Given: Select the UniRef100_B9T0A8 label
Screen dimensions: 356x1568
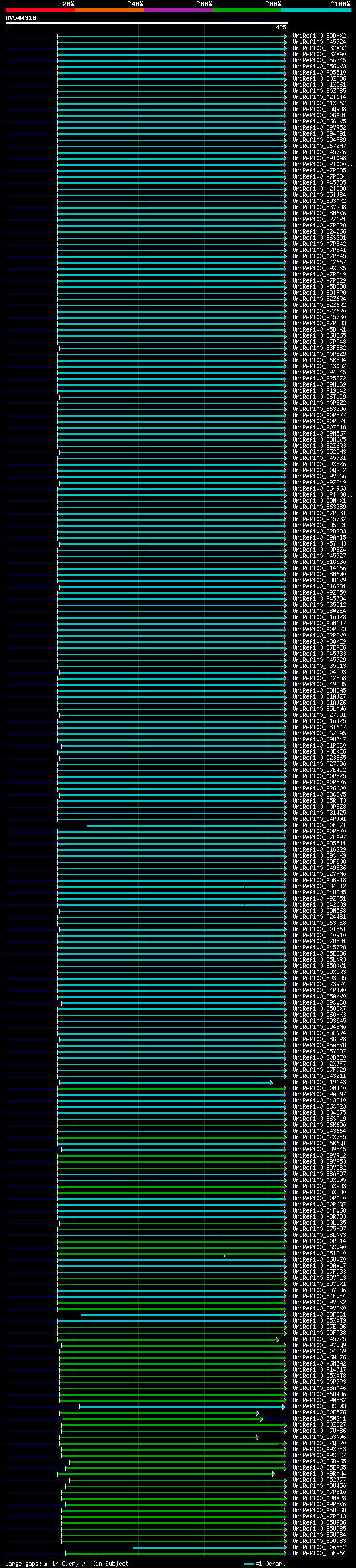Looking at the screenshot, I should point(319,159).
